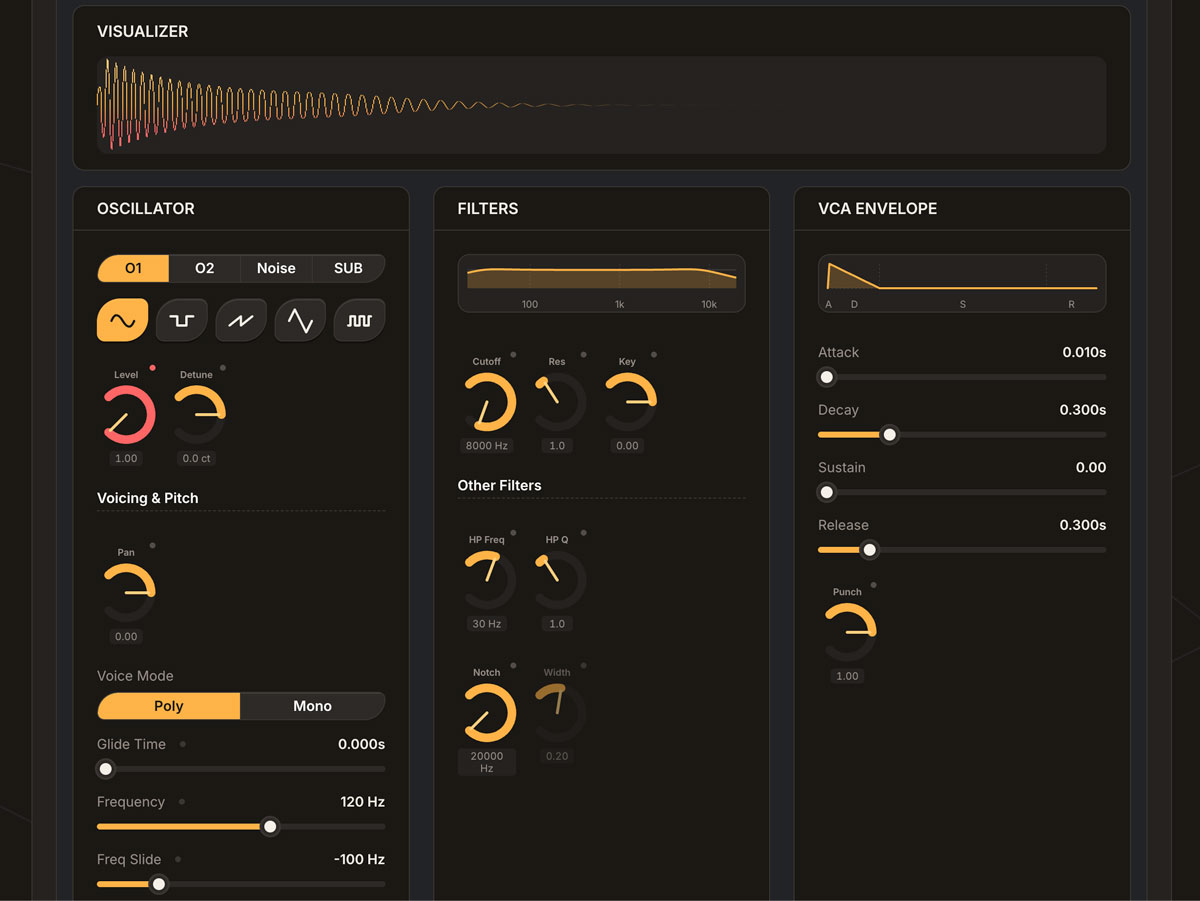This screenshot has width=1200, height=901.
Task: Choose the sawtooth waveform icon
Action: [241, 320]
